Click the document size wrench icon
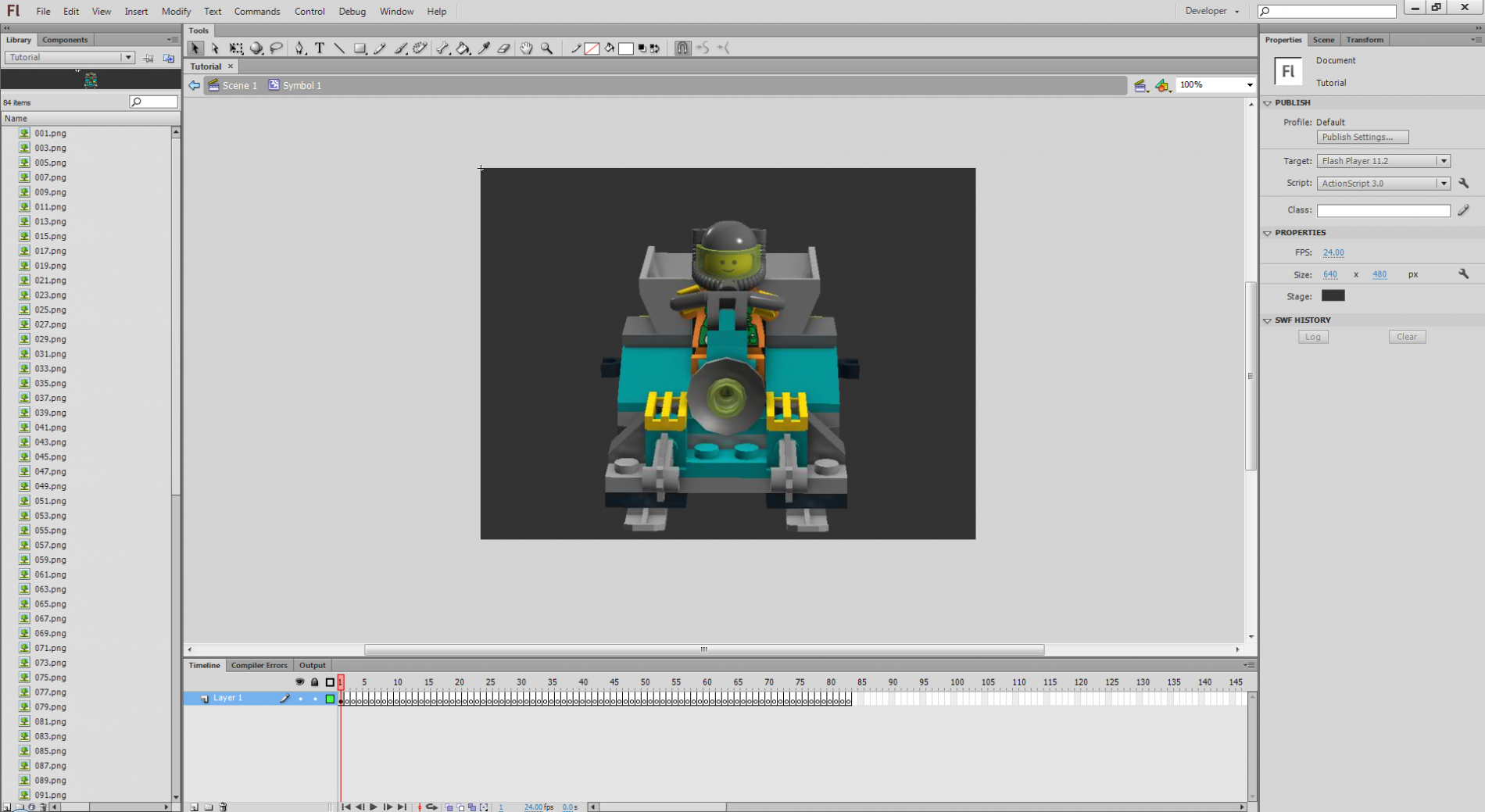Image resolution: width=1485 pixels, height=812 pixels. (x=1464, y=274)
